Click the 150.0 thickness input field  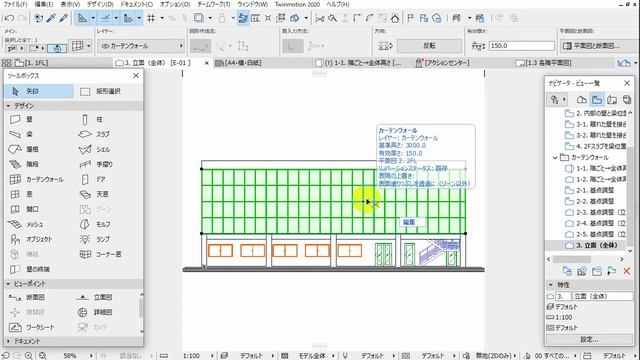pos(522,46)
